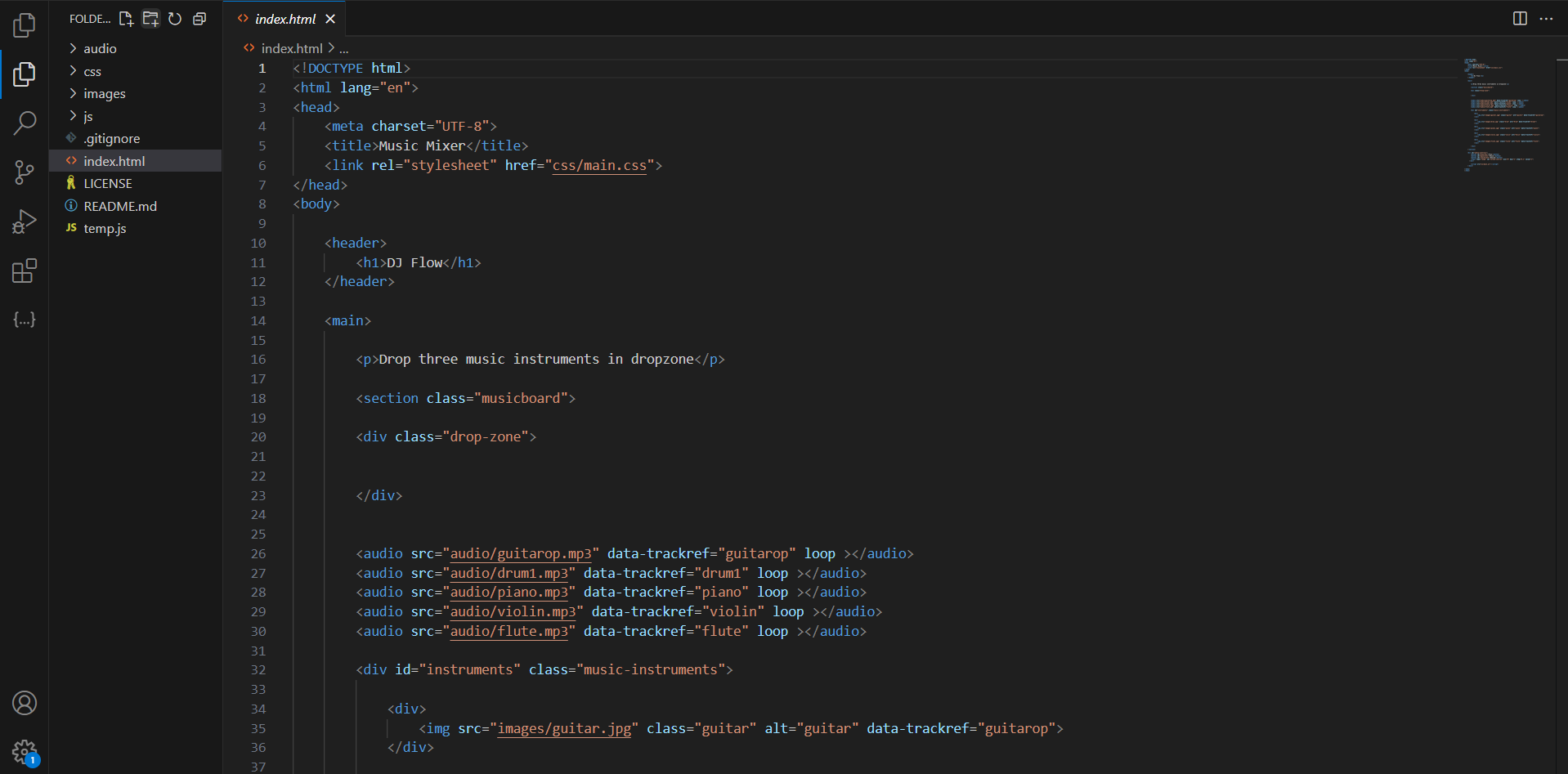The image size is (1568, 774).
Task: Select index.html in the file explorer
Action: [135, 161]
